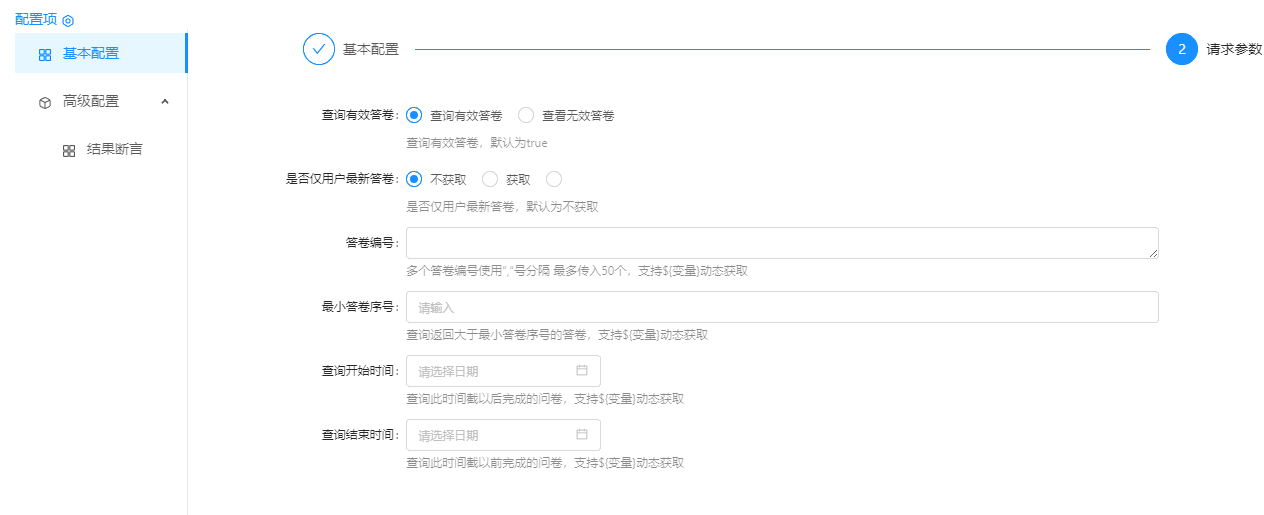1264x515 pixels.
Task: Open 结果断言 in the sidebar menu
Action: pyautogui.click(x=114, y=150)
